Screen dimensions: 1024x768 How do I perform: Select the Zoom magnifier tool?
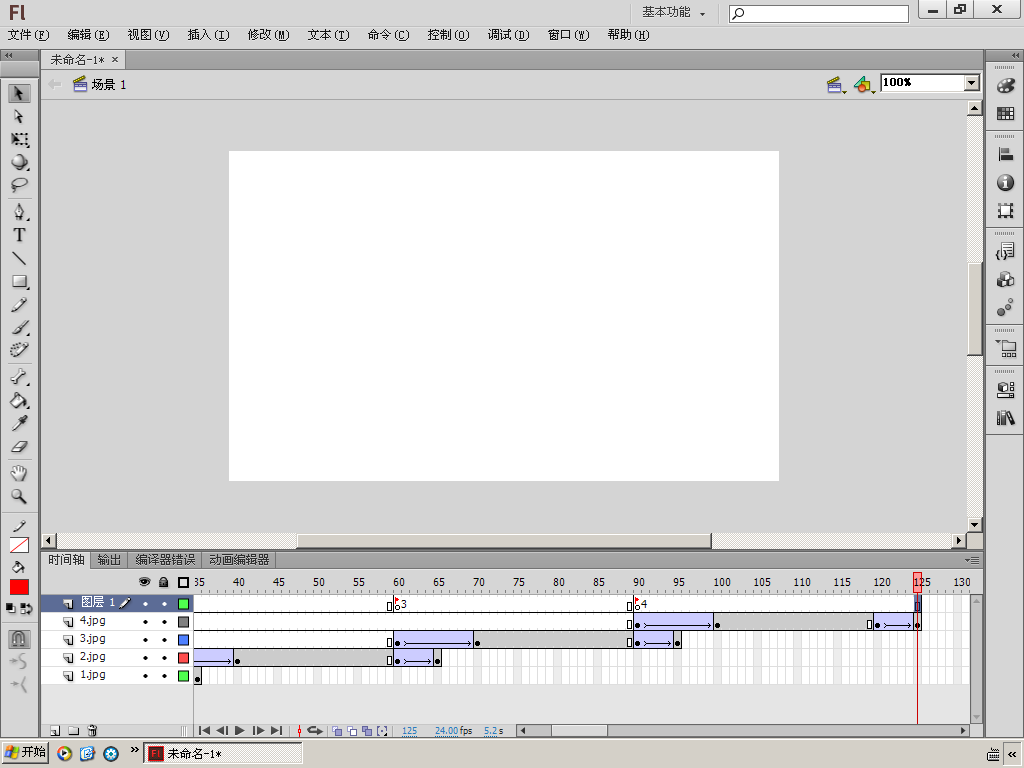(19, 496)
